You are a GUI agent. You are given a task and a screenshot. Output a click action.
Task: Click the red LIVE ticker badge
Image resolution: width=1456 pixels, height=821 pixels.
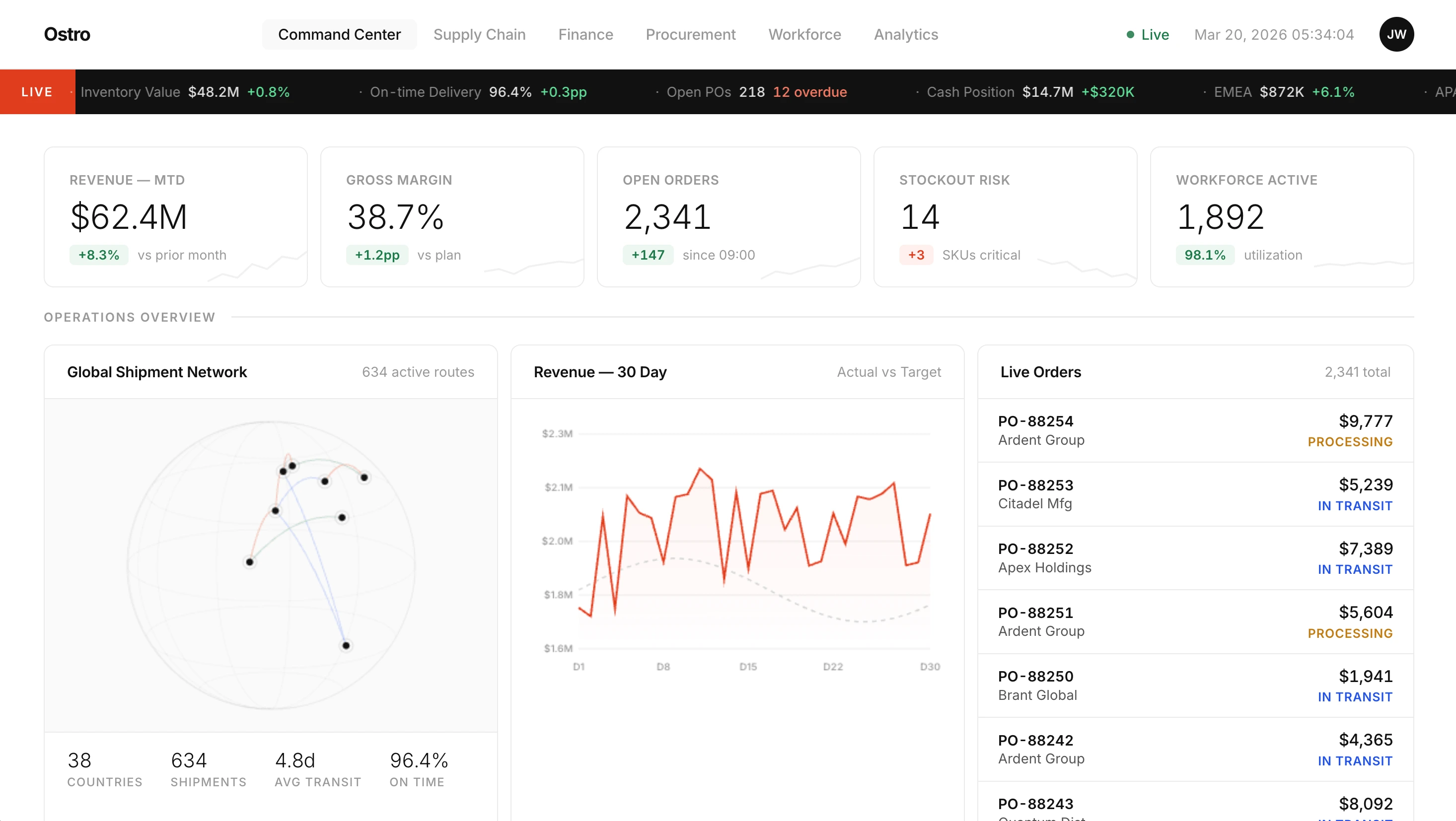[37, 91]
